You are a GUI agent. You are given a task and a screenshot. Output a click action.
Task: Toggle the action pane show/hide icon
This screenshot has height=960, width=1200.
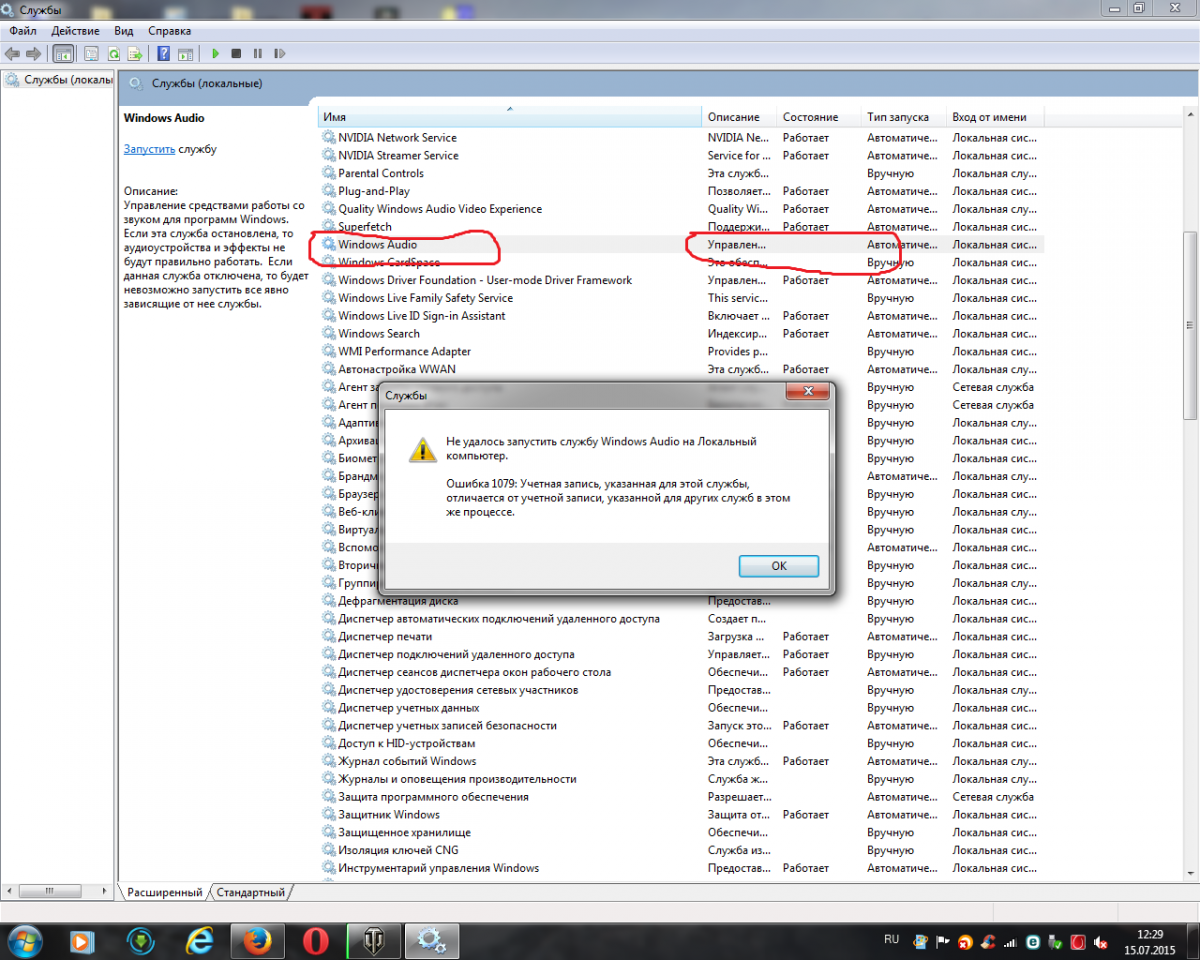[x=185, y=53]
